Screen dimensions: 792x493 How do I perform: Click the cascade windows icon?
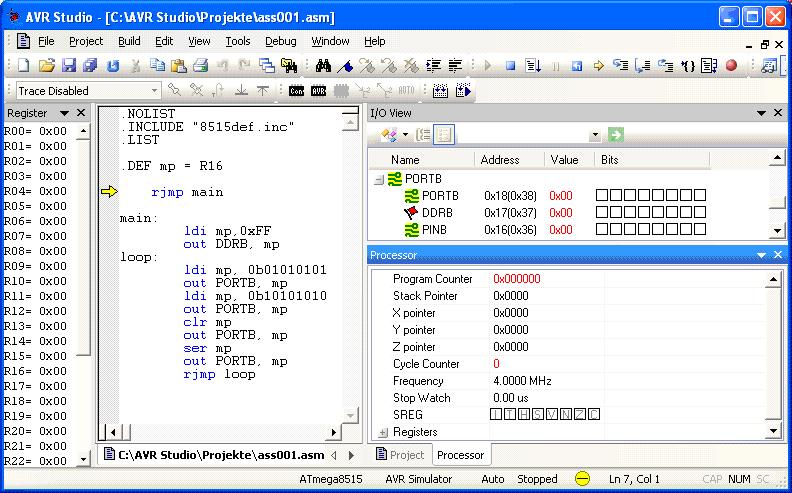point(267,65)
